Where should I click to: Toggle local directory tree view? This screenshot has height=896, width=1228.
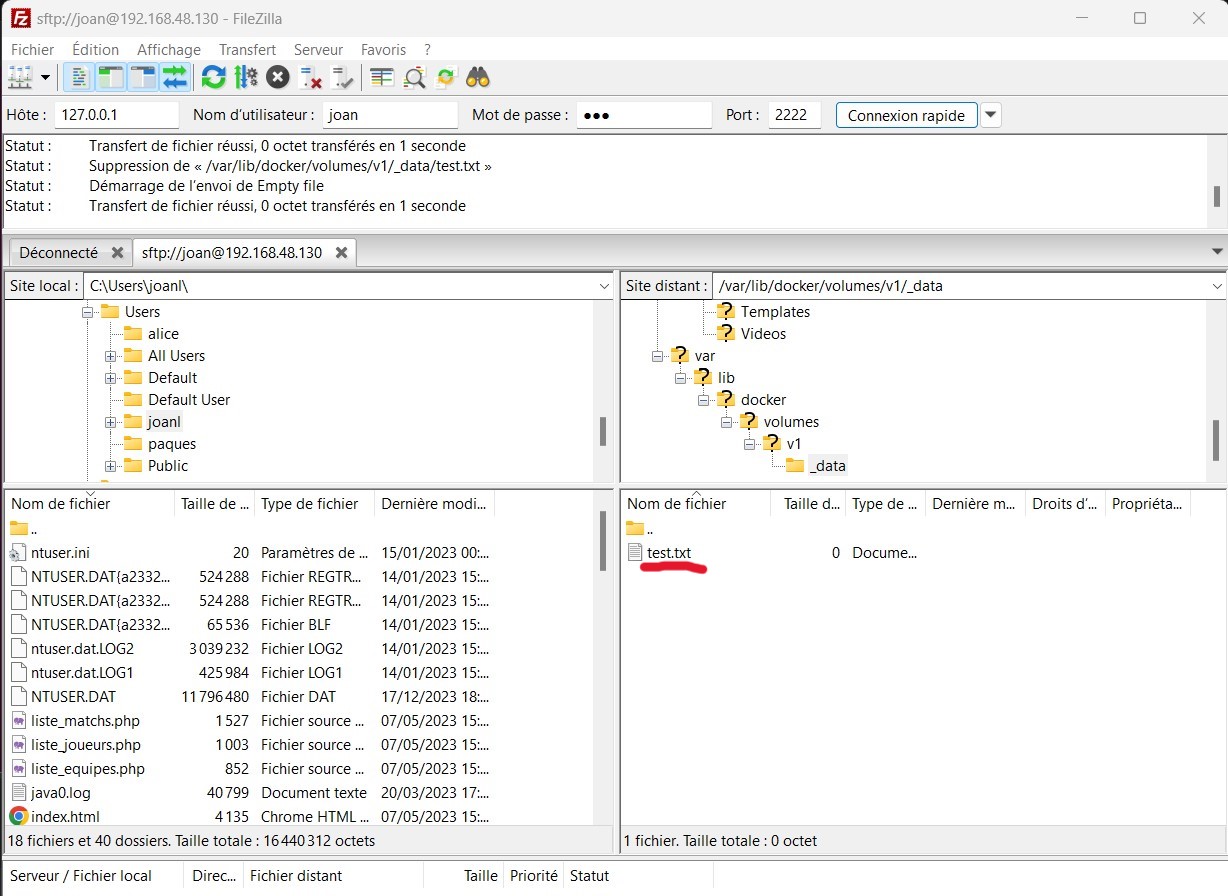[x=110, y=77]
